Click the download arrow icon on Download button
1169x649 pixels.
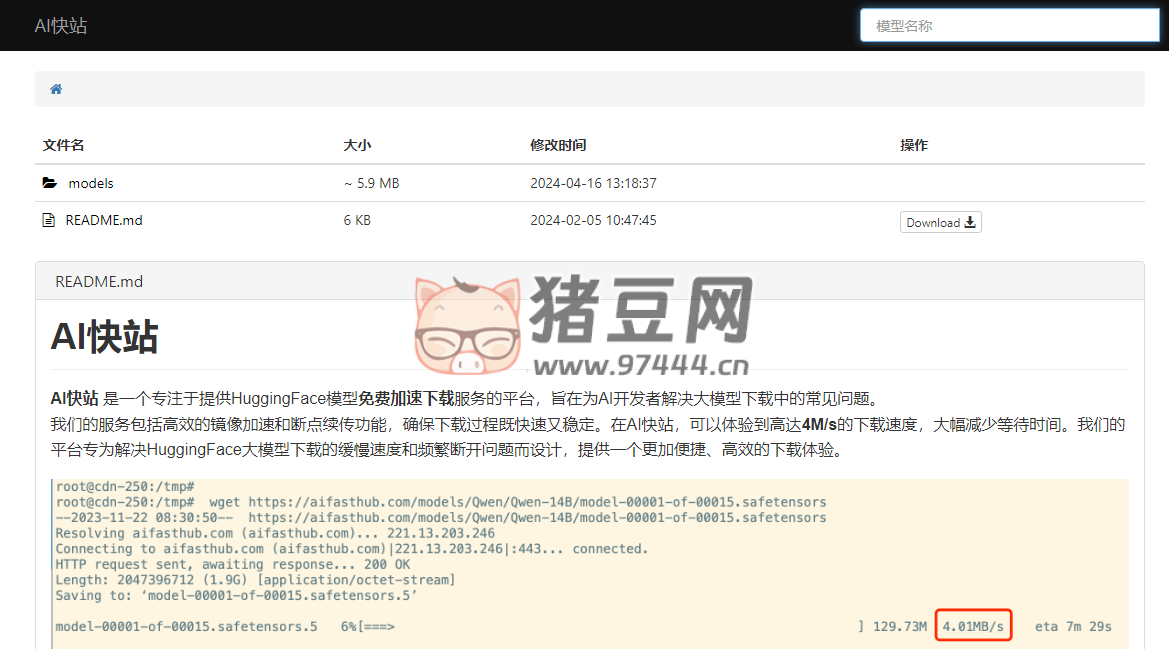[968, 222]
